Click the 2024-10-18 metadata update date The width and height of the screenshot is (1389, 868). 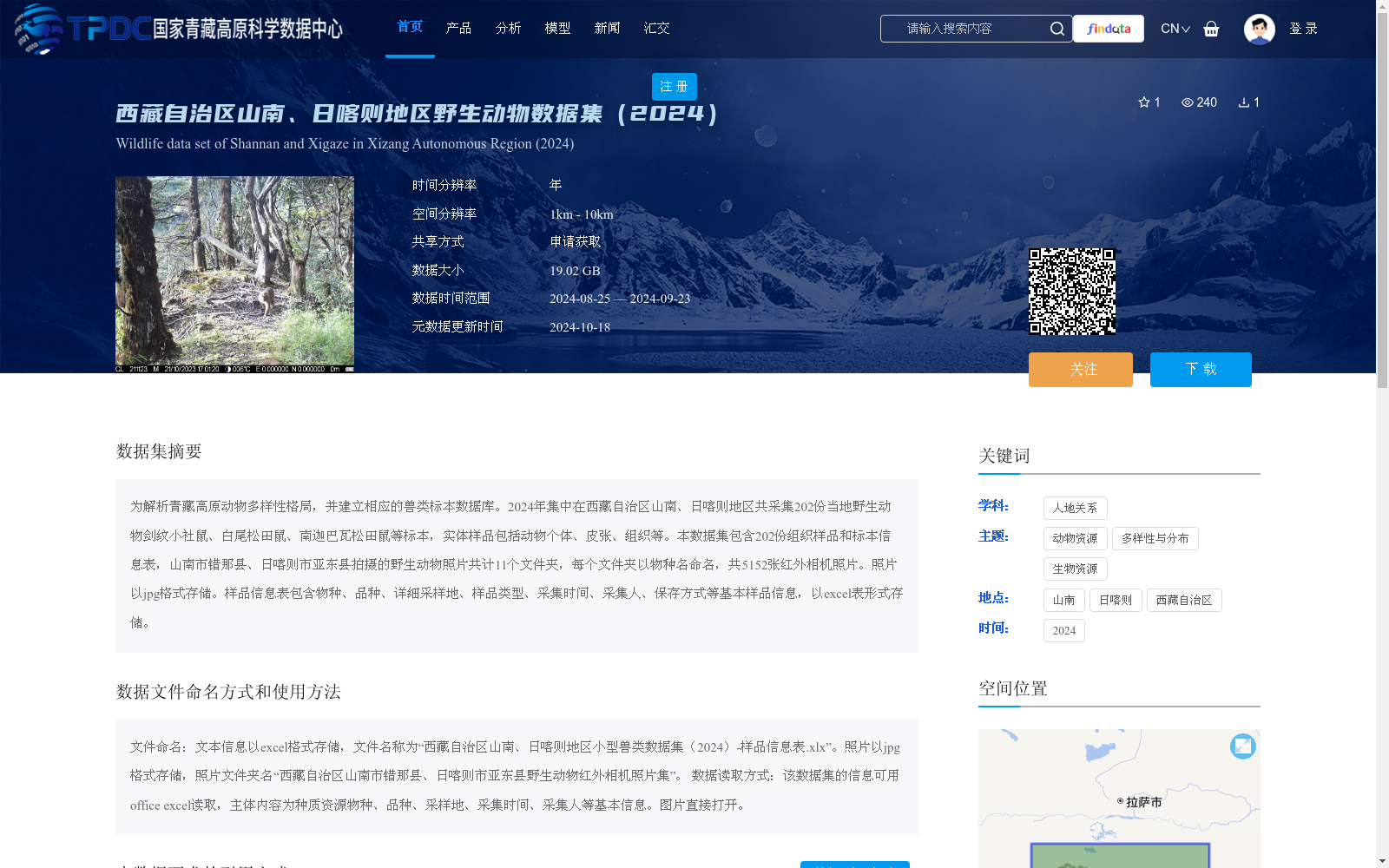point(580,327)
